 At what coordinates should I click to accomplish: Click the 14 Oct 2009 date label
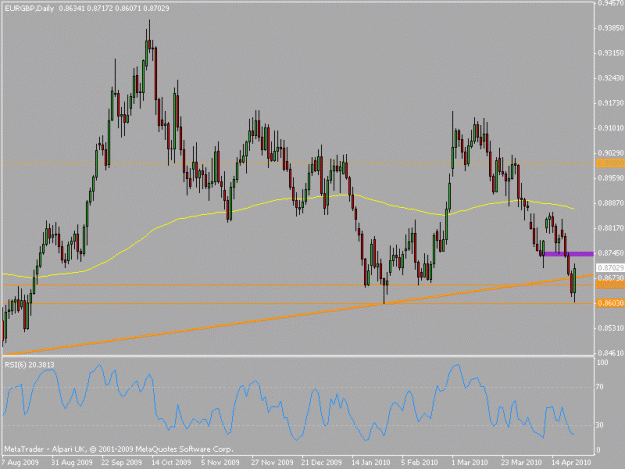point(171,462)
